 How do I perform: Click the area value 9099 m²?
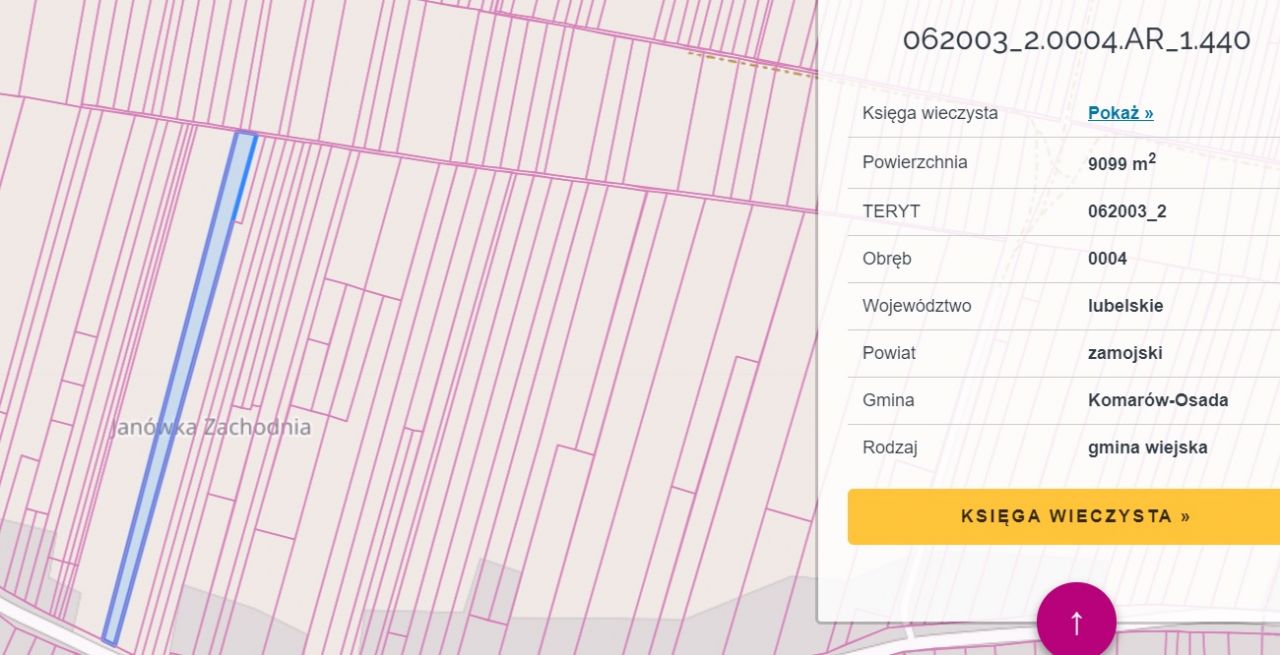1121,163
